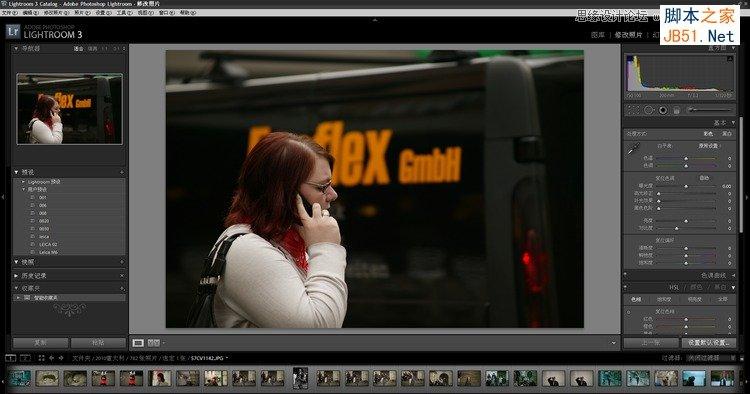This screenshot has height=394, width=750.
Task: Open the filter dropdown above filmstrip on right
Action: click(710, 358)
